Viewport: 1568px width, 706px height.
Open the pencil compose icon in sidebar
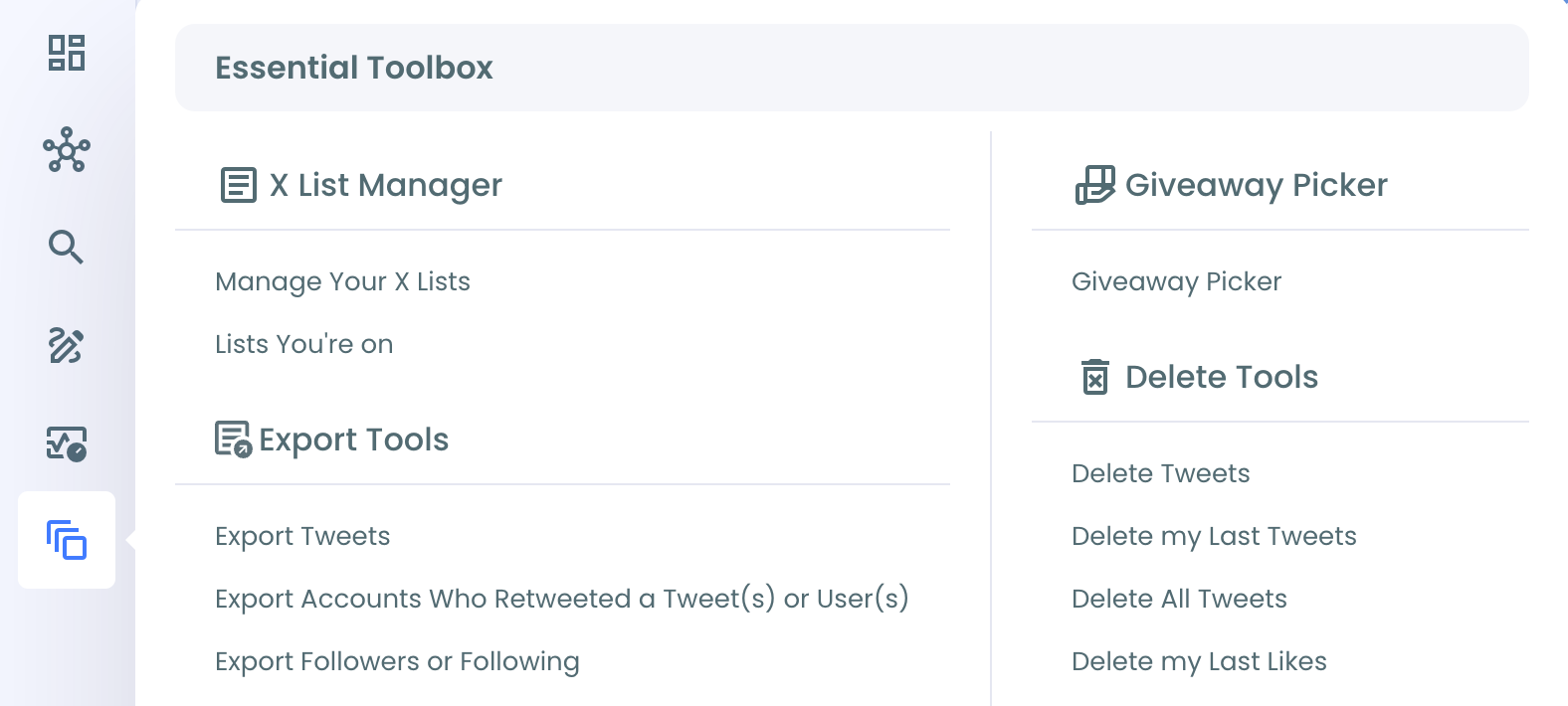click(x=67, y=345)
